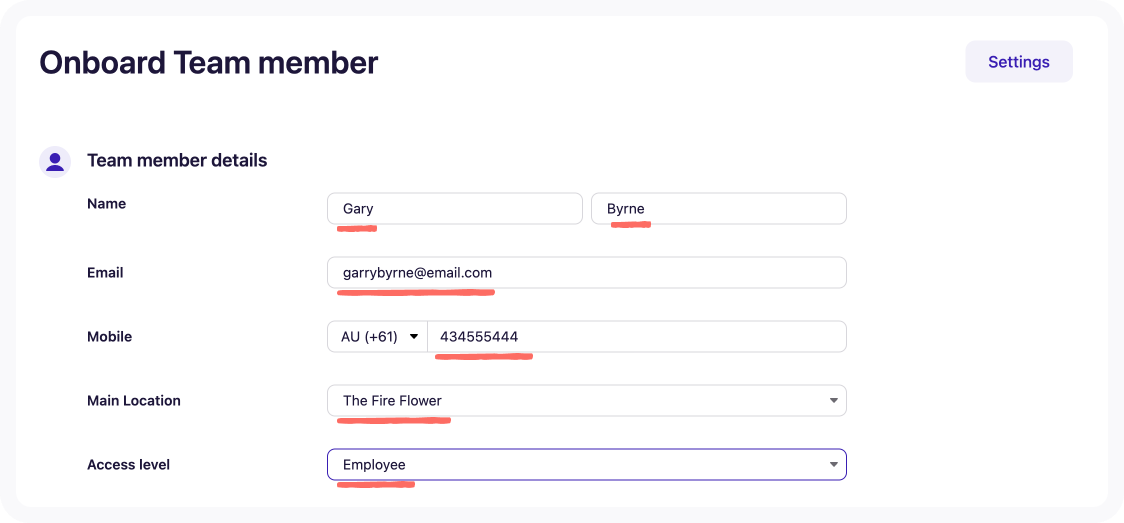Click the first name field containing Gary
Image resolution: width=1124 pixels, height=523 pixels.
pos(454,208)
